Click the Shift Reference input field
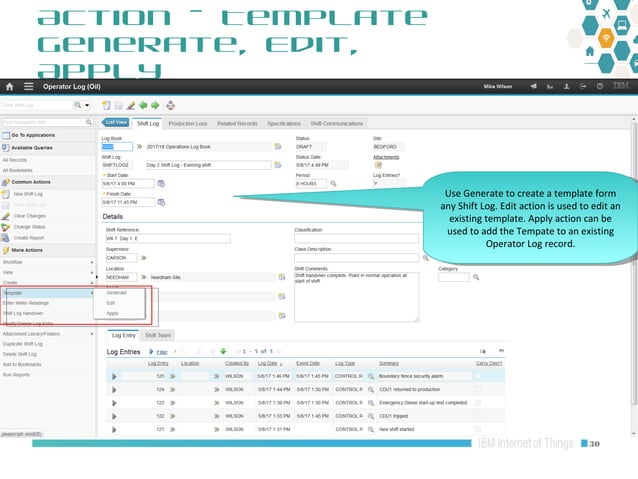Screen dimensions: 638x479 168,238
